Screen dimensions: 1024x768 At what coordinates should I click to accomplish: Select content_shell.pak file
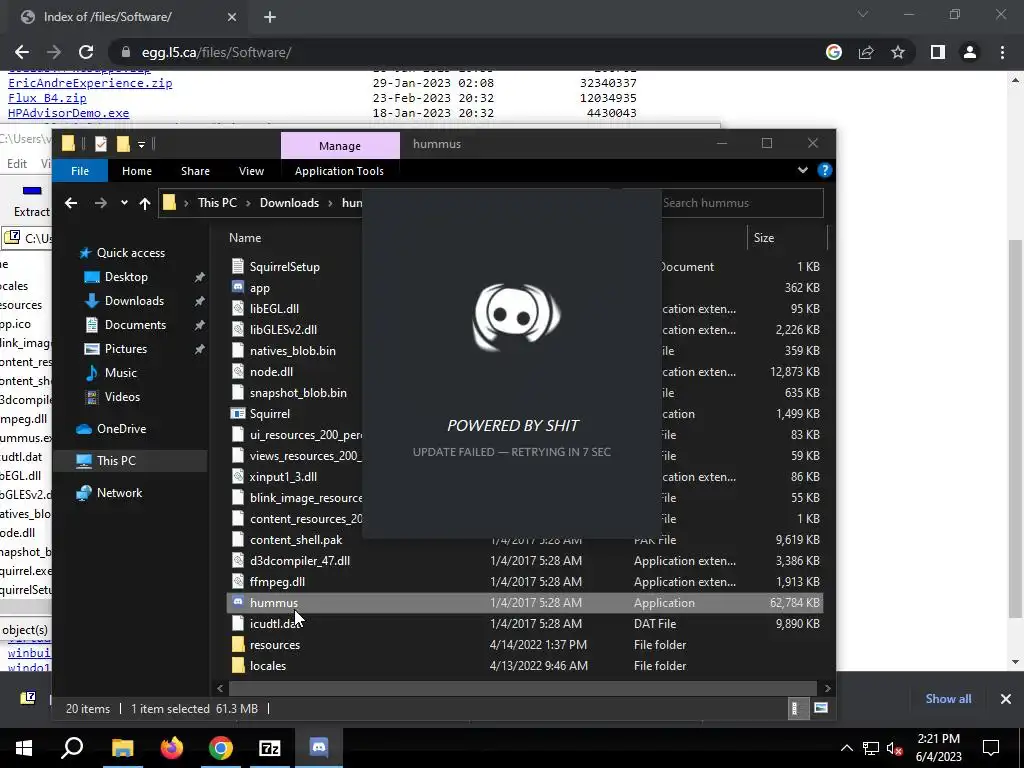tap(296, 540)
